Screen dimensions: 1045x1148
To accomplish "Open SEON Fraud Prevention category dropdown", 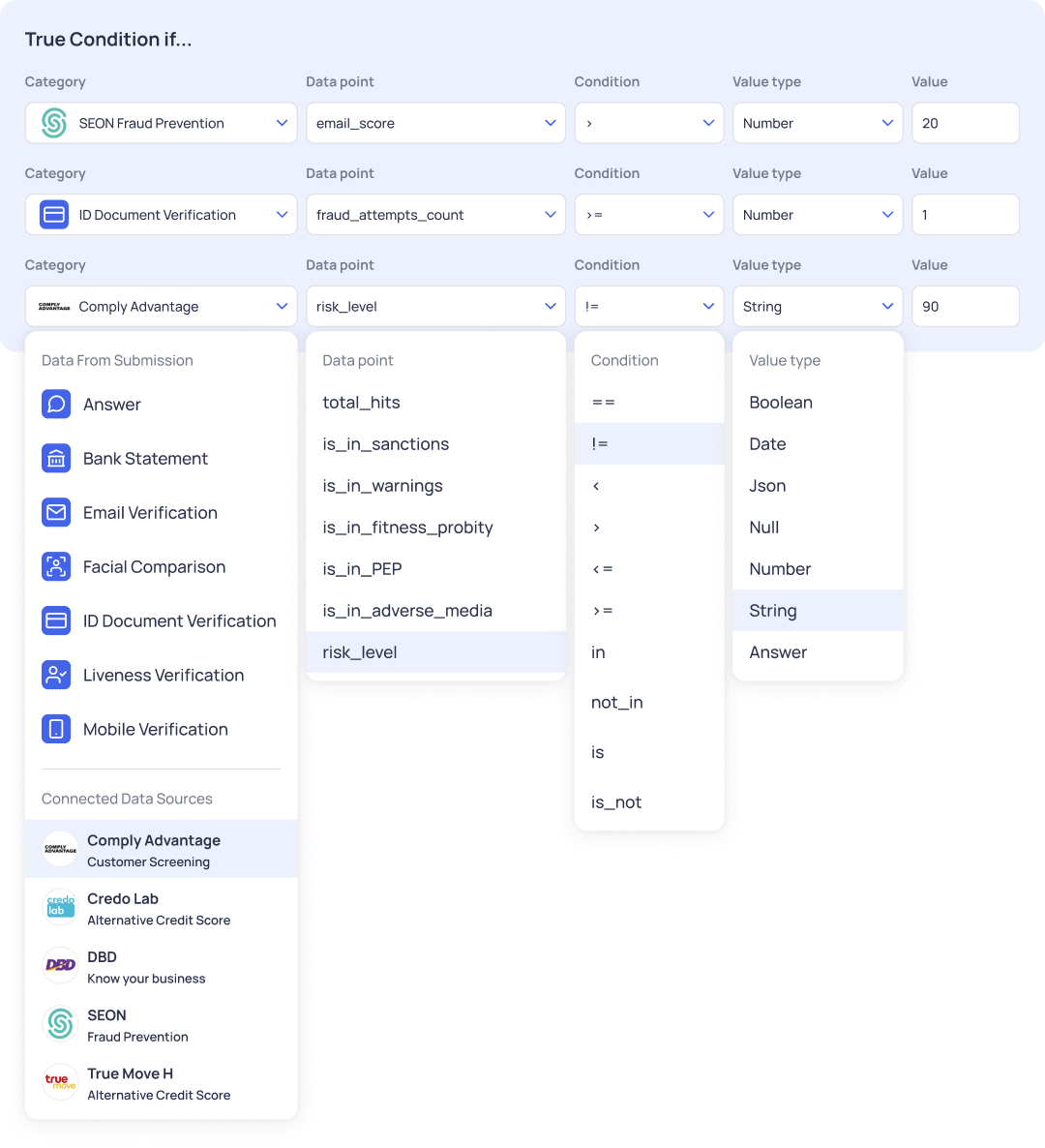I will [161, 123].
